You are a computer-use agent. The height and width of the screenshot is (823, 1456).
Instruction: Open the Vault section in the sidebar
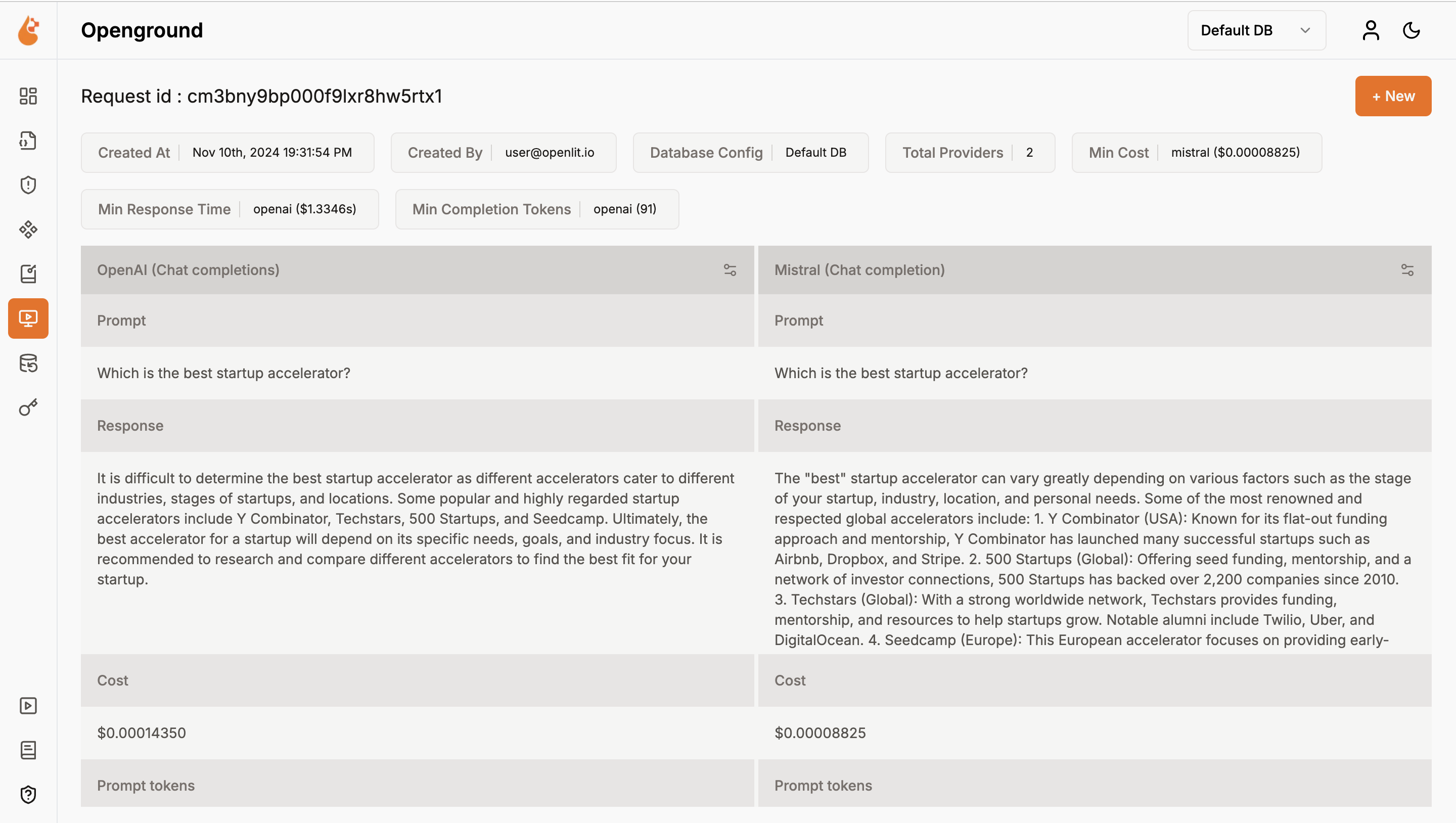point(28,230)
